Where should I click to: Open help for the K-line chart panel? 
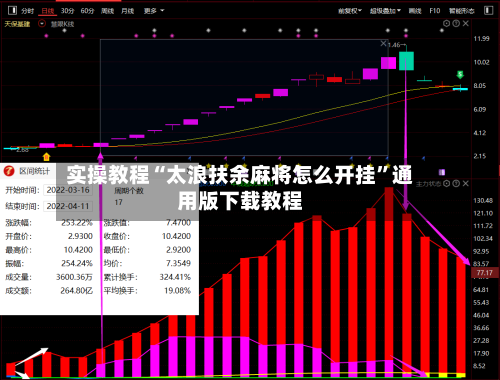(x=456, y=23)
